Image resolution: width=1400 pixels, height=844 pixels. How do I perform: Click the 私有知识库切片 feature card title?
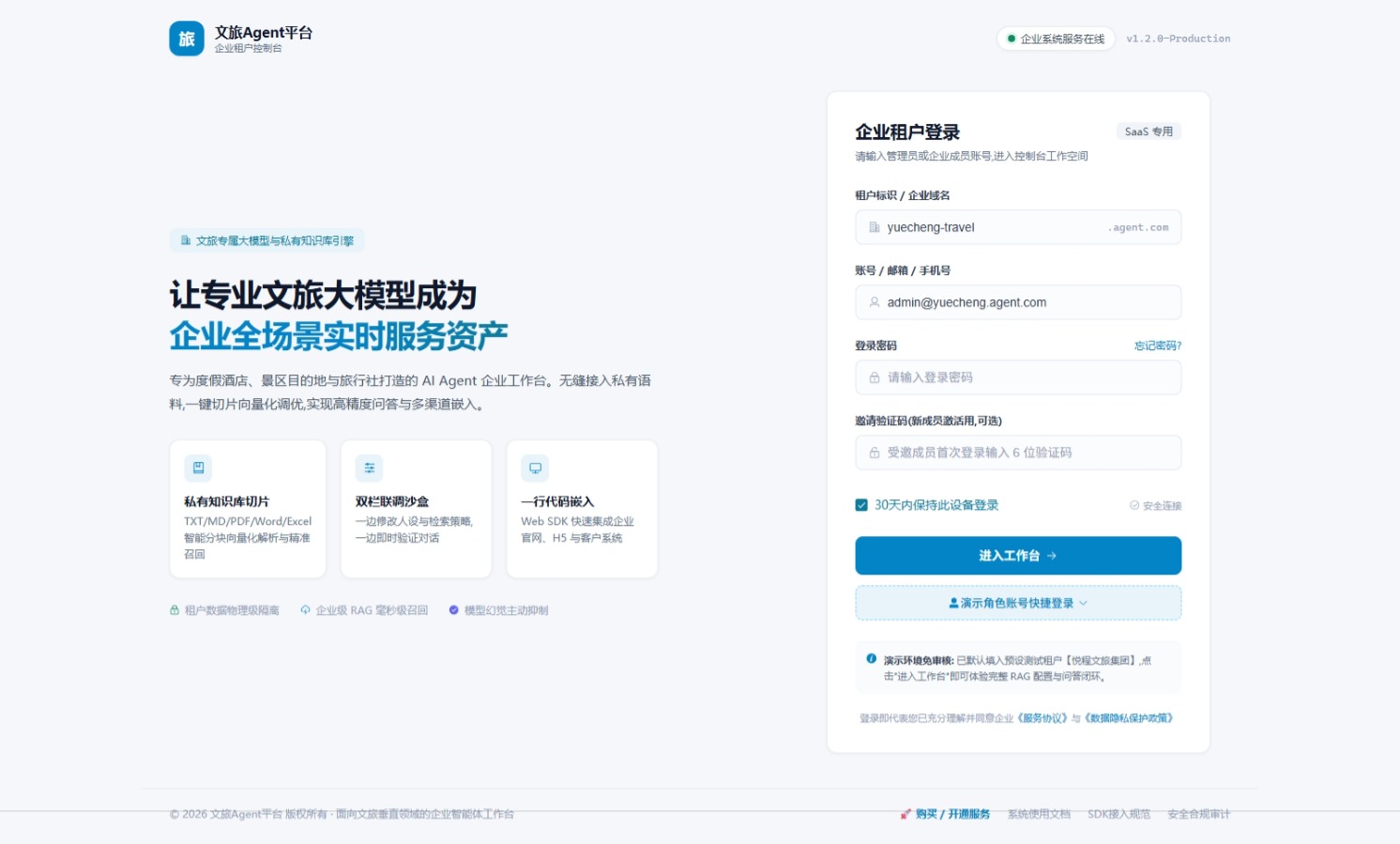click(x=226, y=501)
